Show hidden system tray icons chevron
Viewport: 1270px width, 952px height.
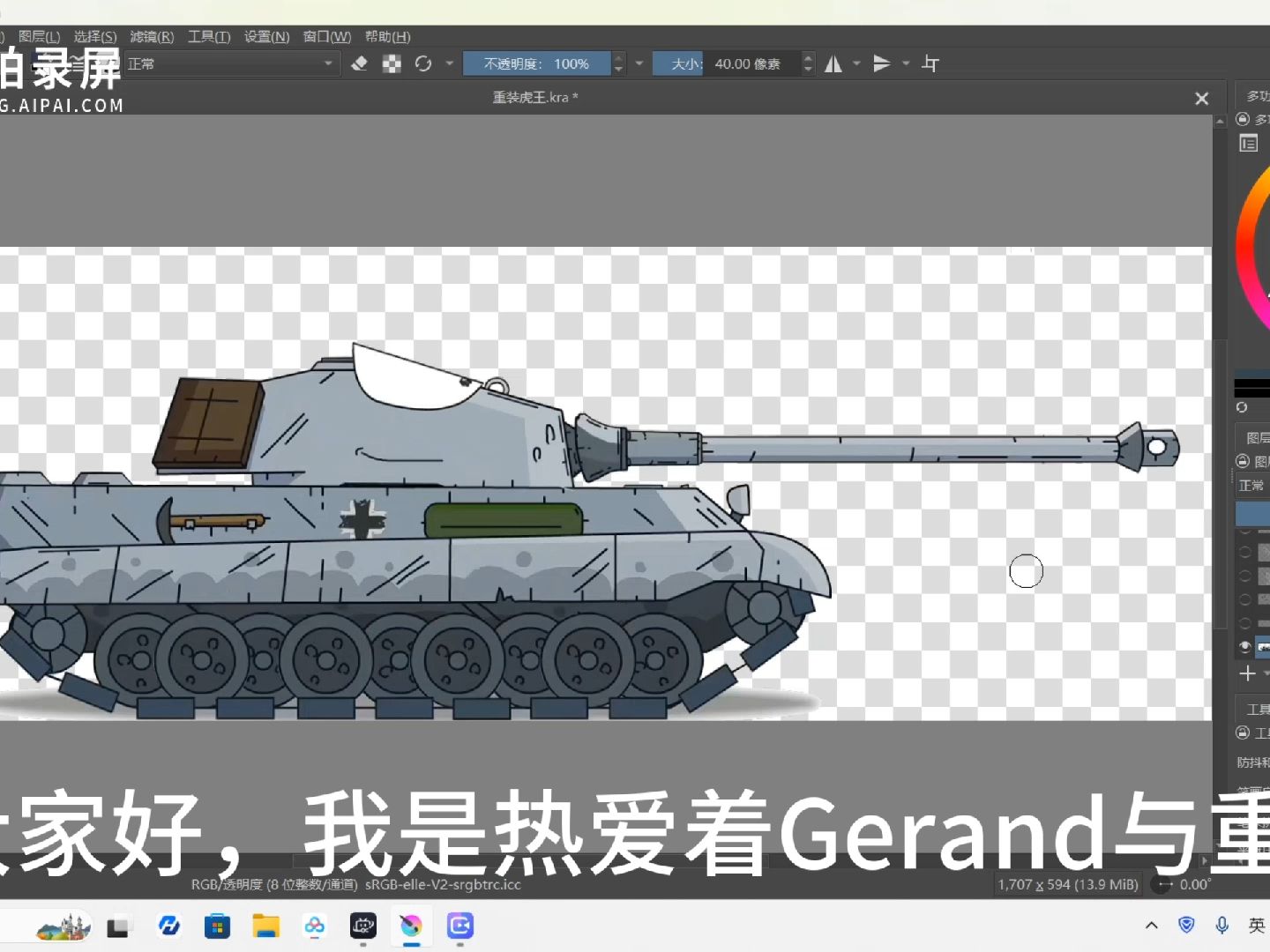pos(1151,926)
